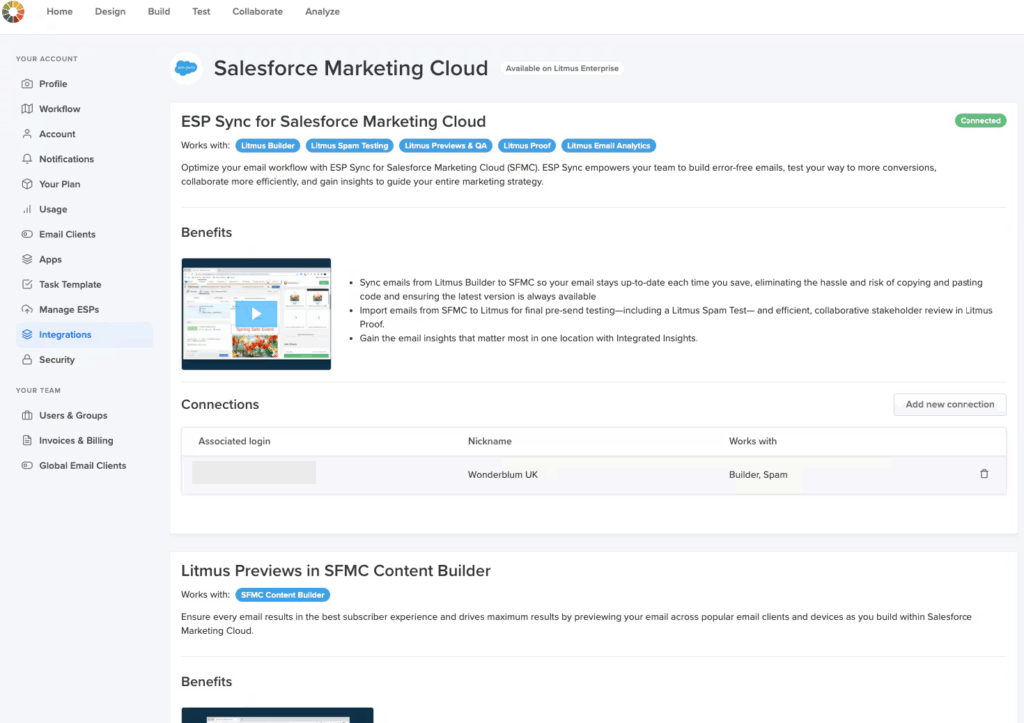Click the Litmus Builder tag
Image resolution: width=1024 pixels, height=723 pixels.
(x=268, y=146)
